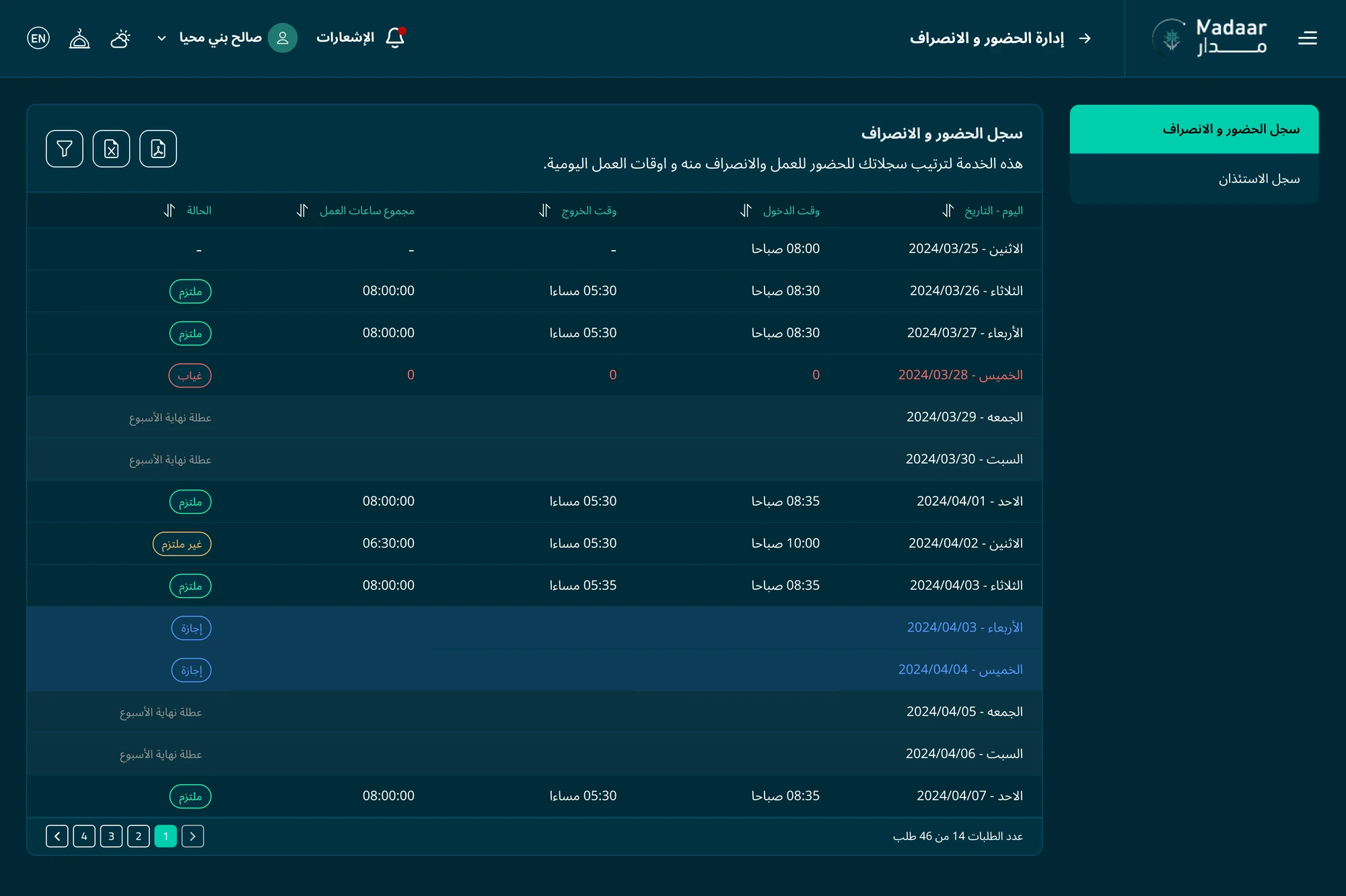Open the filter funnel button

tap(65, 149)
